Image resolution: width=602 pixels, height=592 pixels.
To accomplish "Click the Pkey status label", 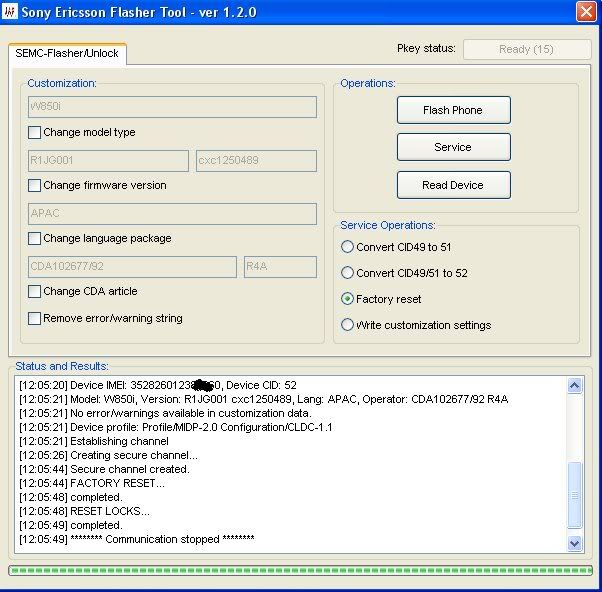I will point(426,48).
